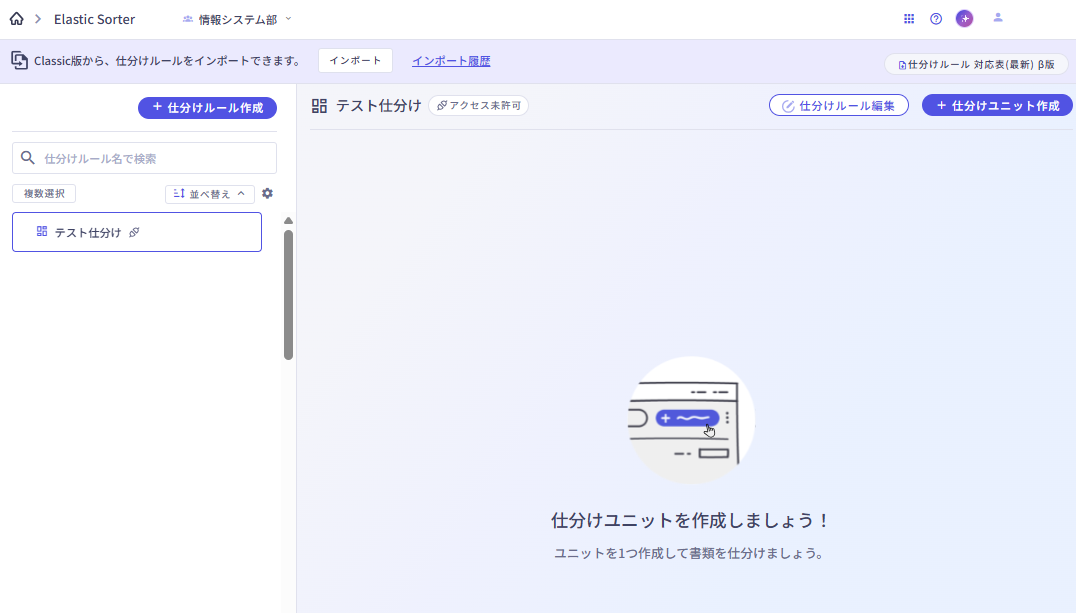Click the rule list scrollbar up arrow
The height and width of the screenshot is (613, 1076).
(x=288, y=221)
